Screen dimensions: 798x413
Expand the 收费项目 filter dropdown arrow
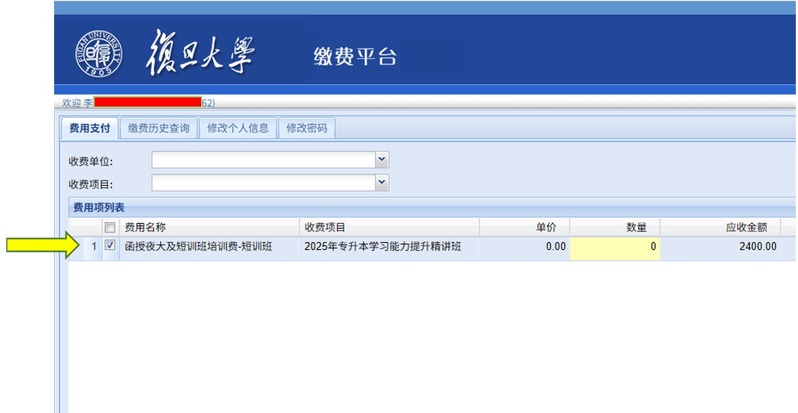click(381, 182)
